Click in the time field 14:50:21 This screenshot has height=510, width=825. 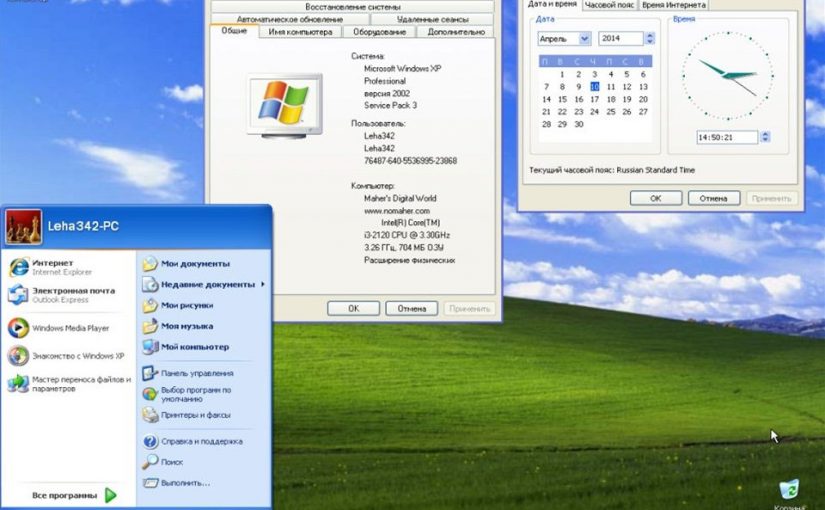pos(728,137)
